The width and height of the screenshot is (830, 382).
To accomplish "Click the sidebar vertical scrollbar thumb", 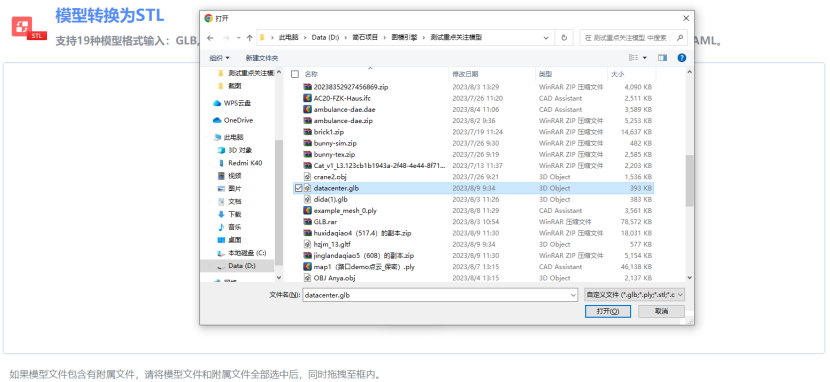I will point(279,203).
